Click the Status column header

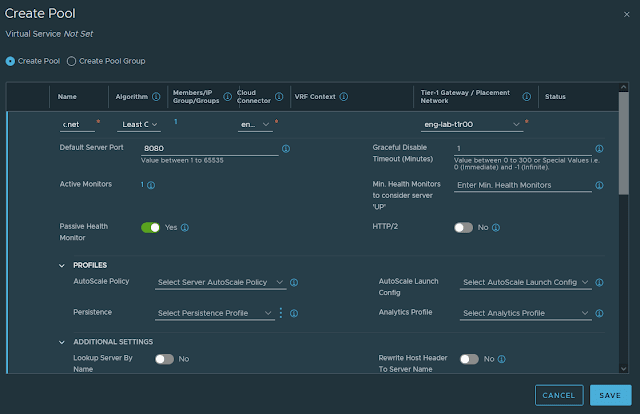click(x=555, y=97)
